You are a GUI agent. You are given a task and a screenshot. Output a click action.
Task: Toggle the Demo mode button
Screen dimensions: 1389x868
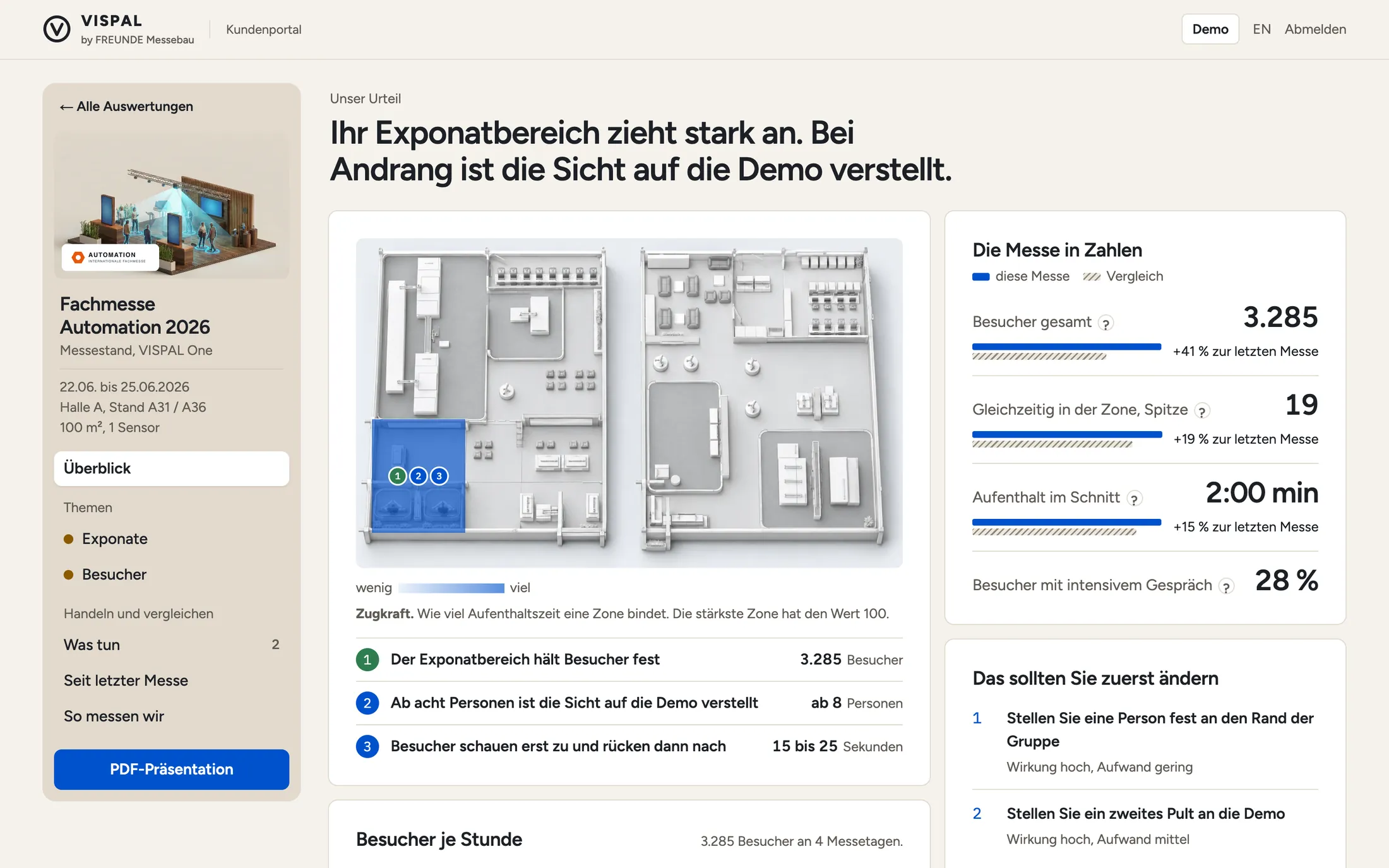click(1210, 29)
